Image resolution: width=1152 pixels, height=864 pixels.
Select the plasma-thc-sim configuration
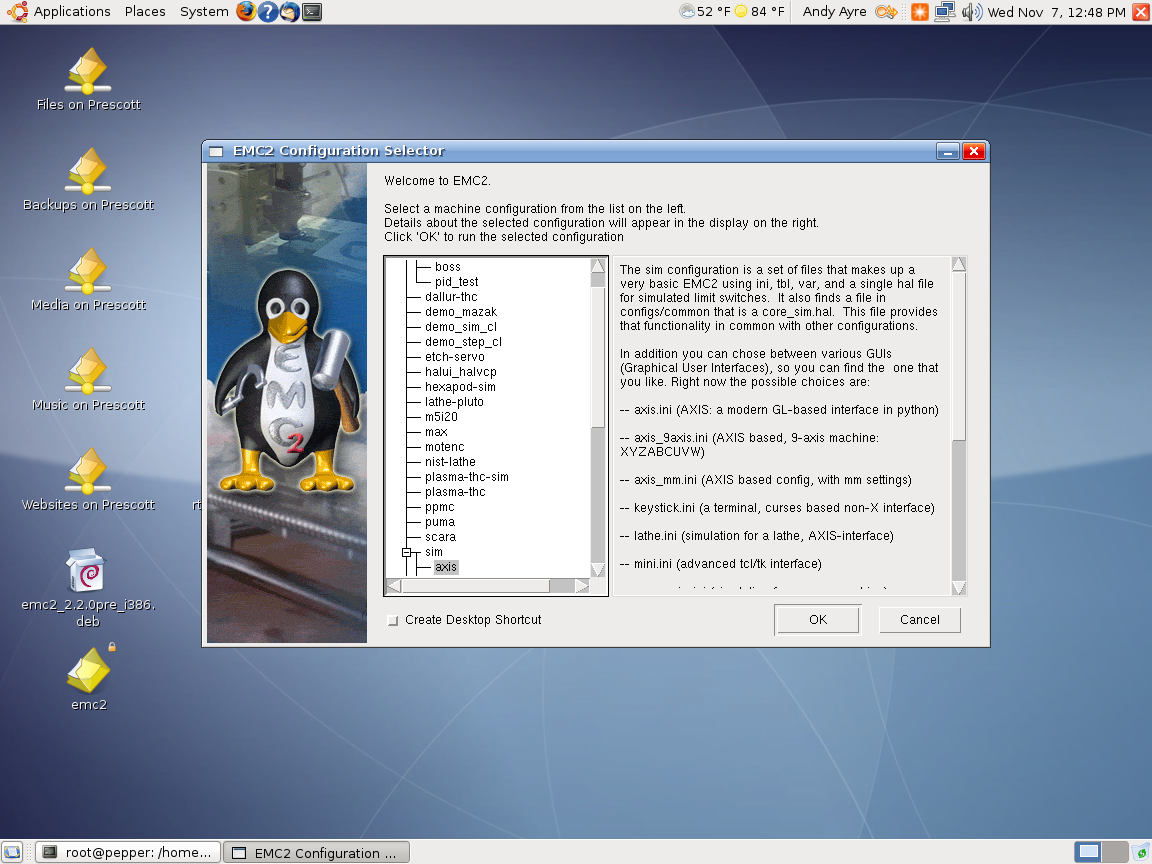467,477
